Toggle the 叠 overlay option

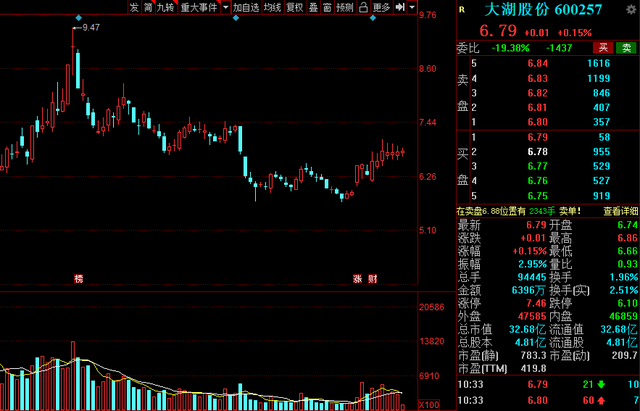tap(314, 7)
